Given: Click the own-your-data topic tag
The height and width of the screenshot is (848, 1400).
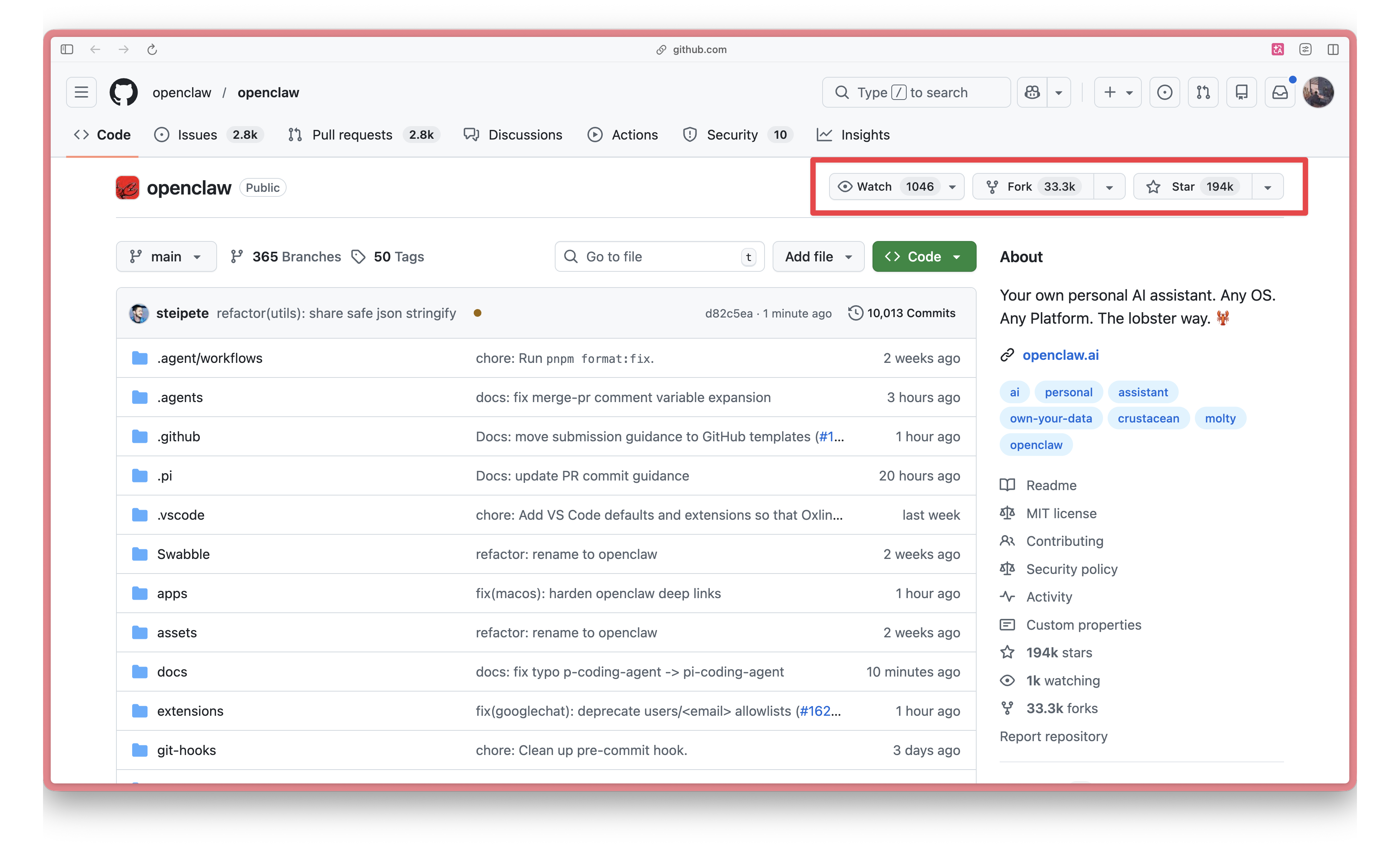Looking at the screenshot, I should (x=1050, y=418).
